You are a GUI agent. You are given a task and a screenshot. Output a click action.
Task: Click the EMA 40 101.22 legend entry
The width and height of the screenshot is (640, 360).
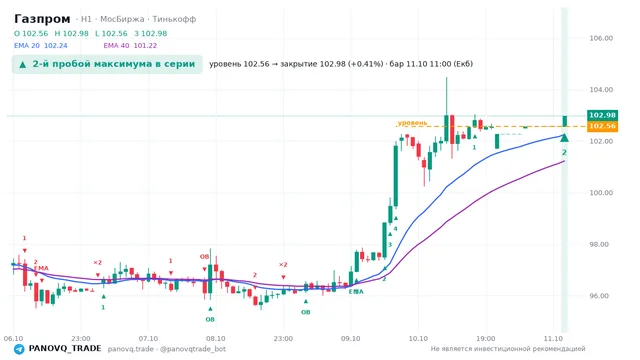[130, 45]
